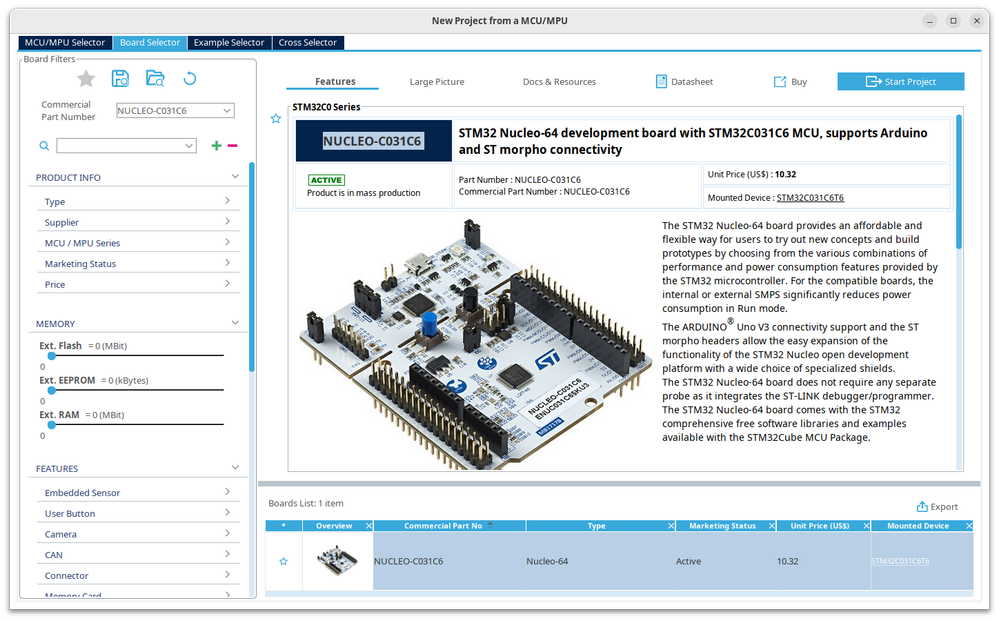Collapse the PRODUCT INFO section

point(235,177)
